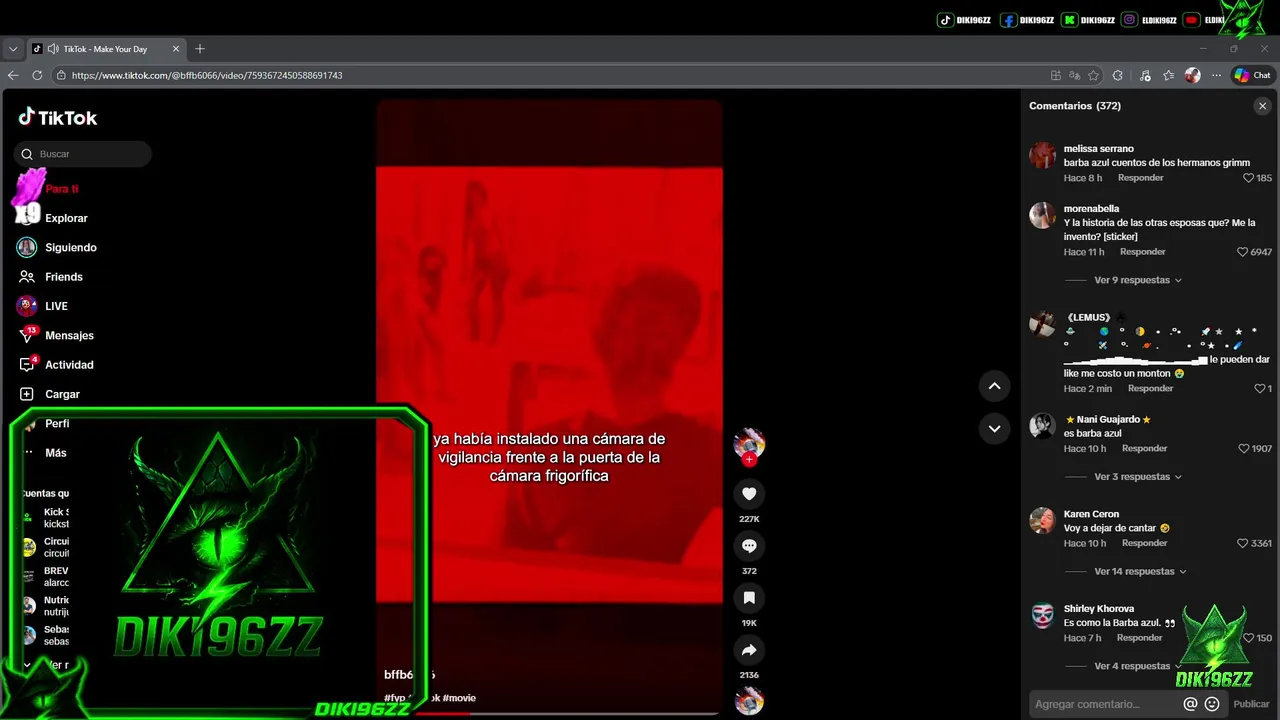Like the video with the heart icon

(x=749, y=493)
